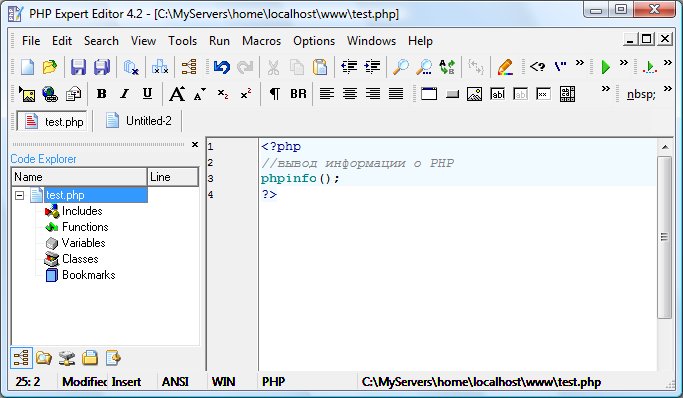683x398 pixels.
Task: Open the Run menu
Action: click(219, 41)
